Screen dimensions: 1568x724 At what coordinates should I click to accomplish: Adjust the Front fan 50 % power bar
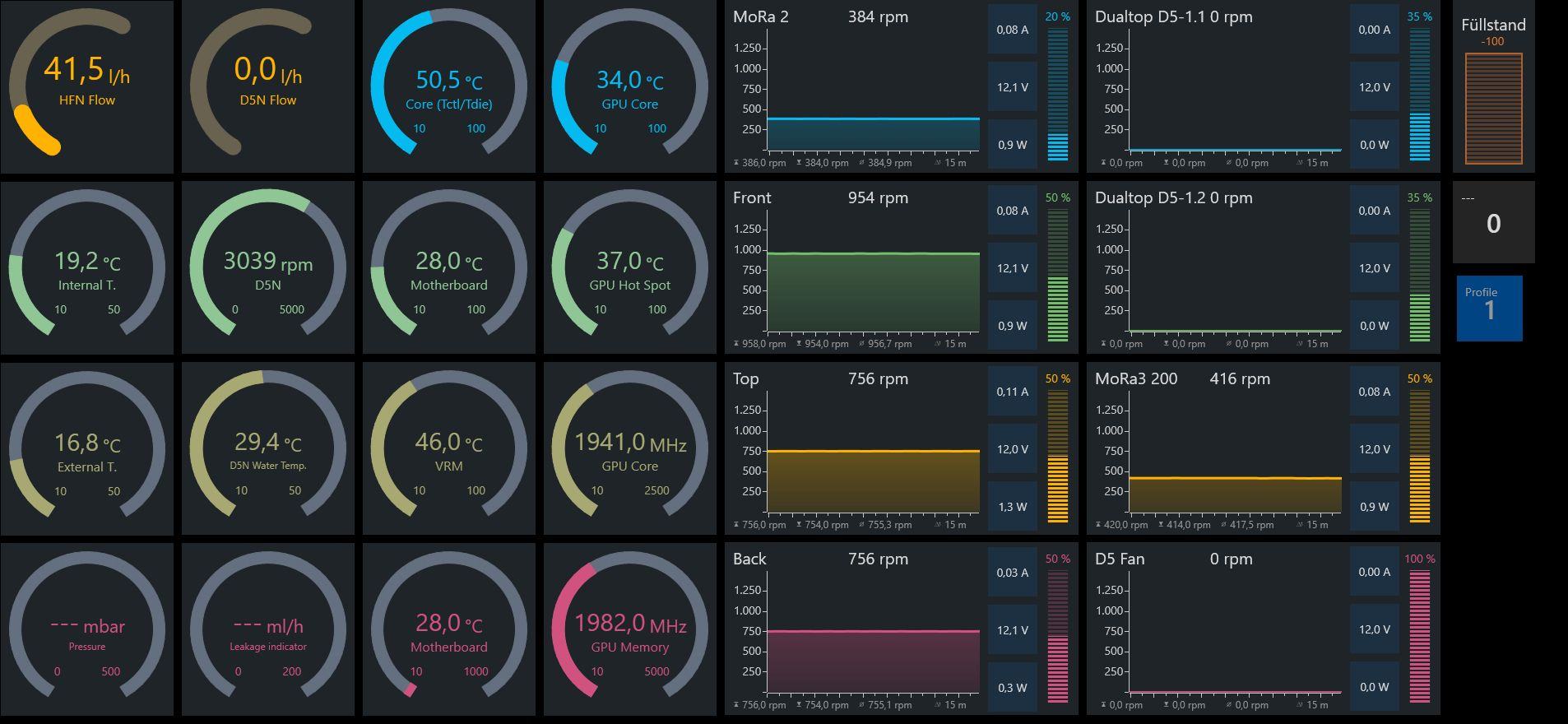(1058, 276)
